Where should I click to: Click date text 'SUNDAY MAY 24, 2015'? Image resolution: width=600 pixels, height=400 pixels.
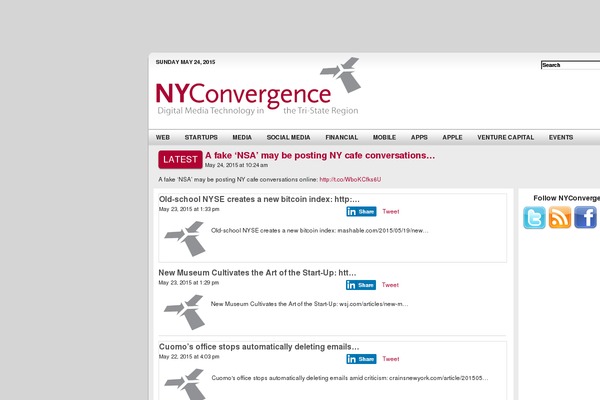point(185,62)
